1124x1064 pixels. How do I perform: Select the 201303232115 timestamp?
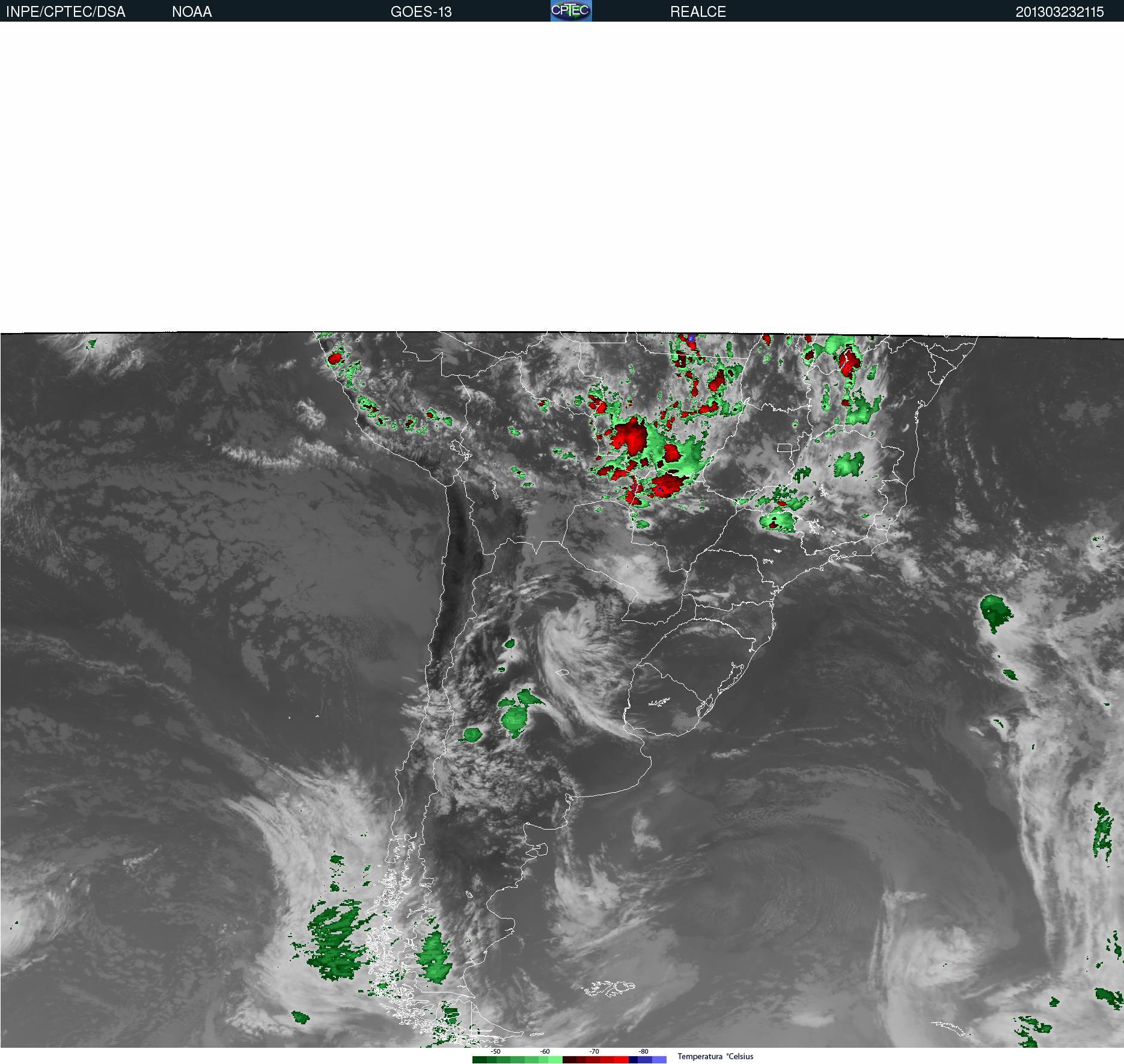[x=1059, y=12]
